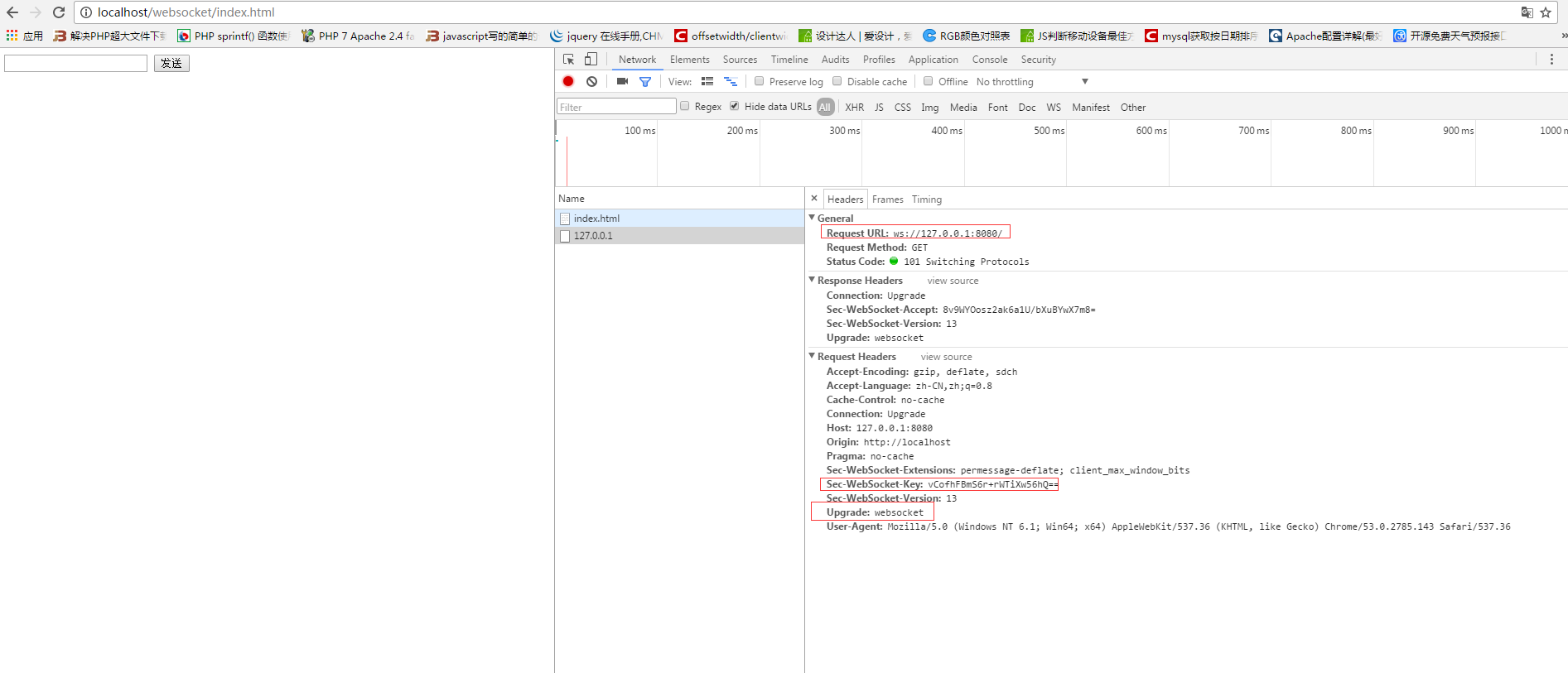Switch to large request rows view icon
The width and height of the screenshot is (1568, 673).
click(707, 81)
